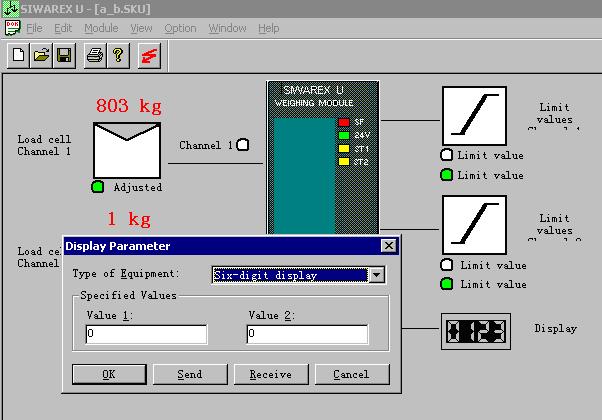Click the yellow ST1 status LED
The width and height of the screenshot is (602, 420).
click(x=344, y=149)
